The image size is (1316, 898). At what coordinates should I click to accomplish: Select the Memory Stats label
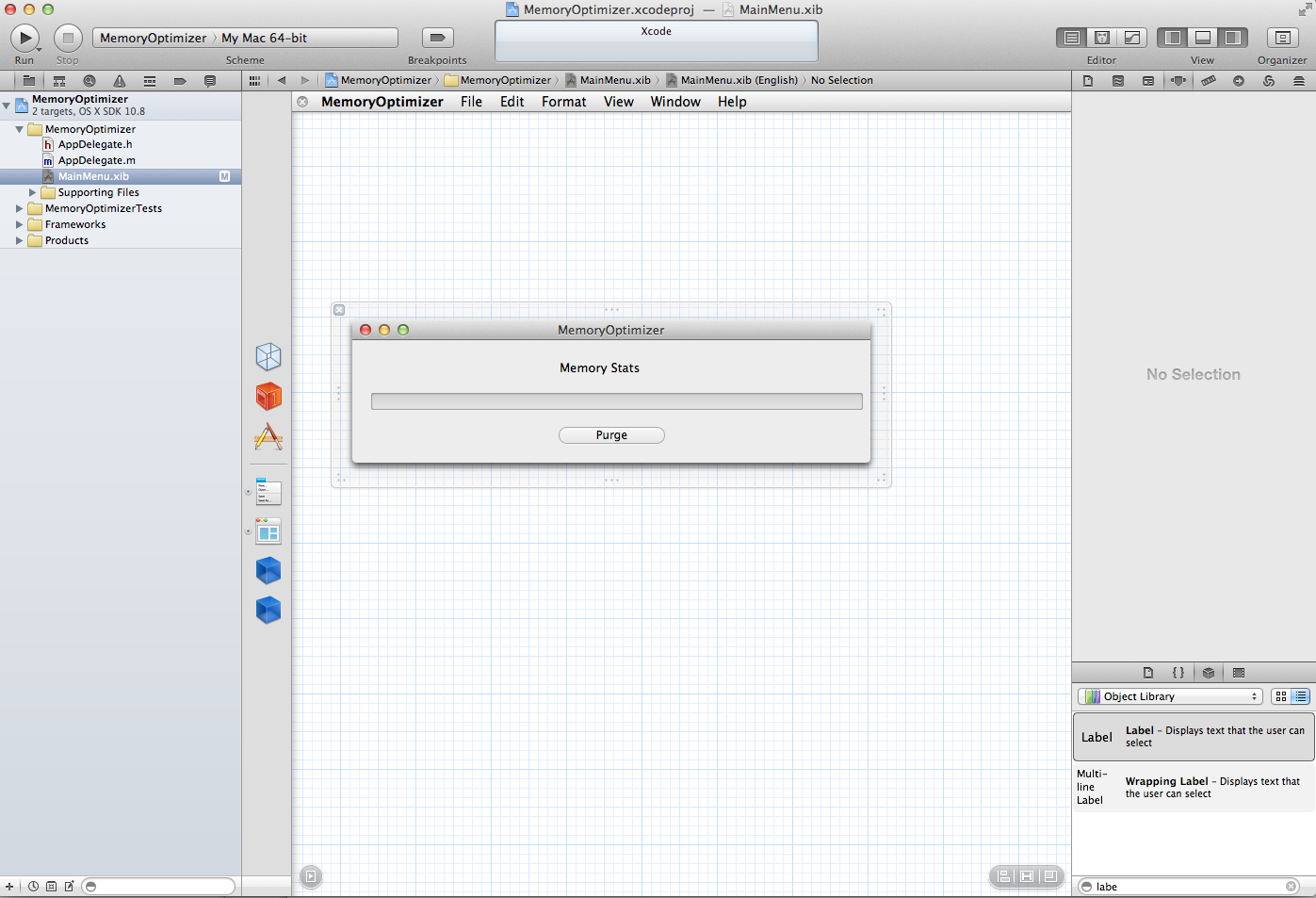tap(599, 368)
